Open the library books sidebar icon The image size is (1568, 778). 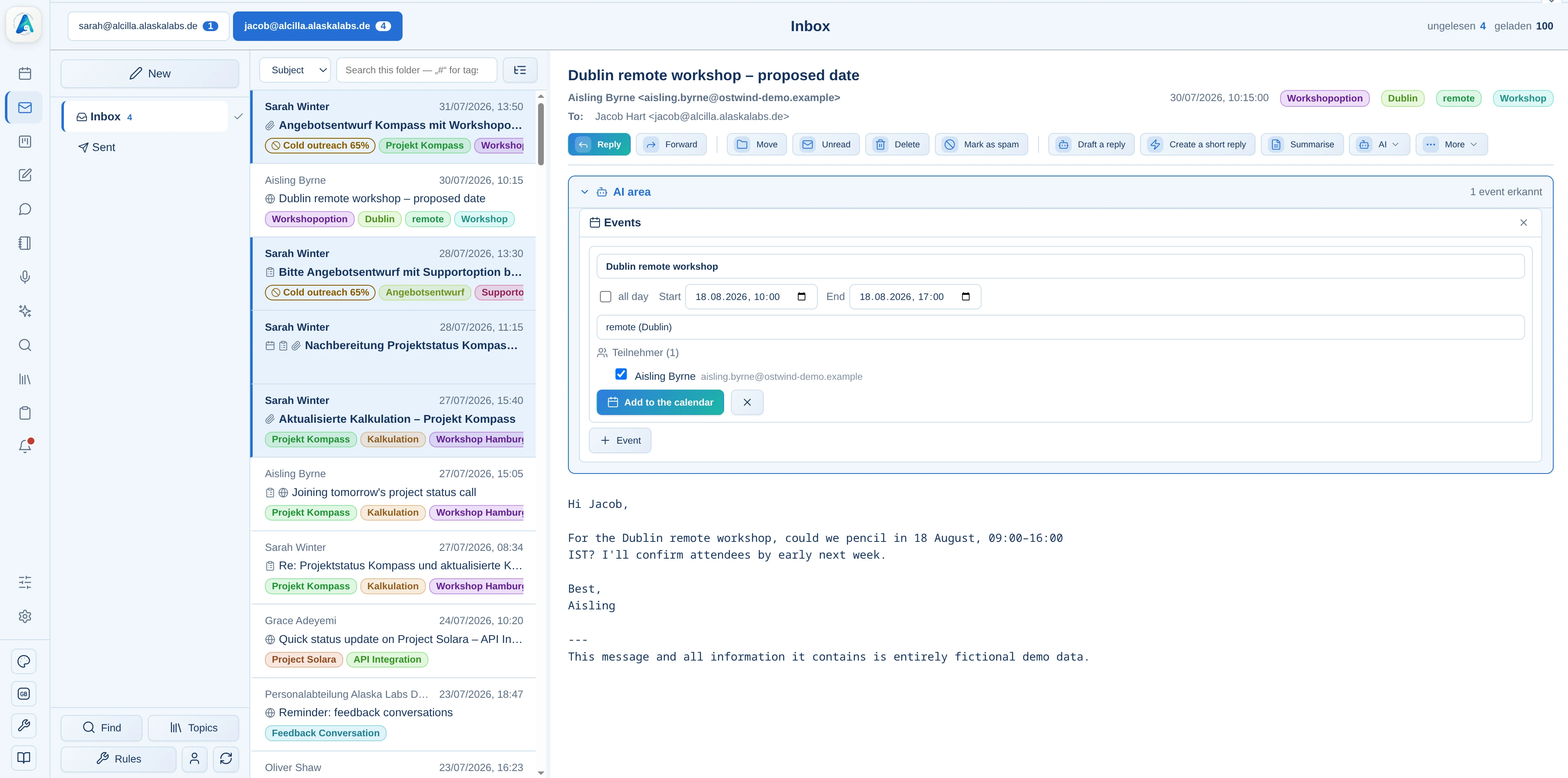click(25, 379)
